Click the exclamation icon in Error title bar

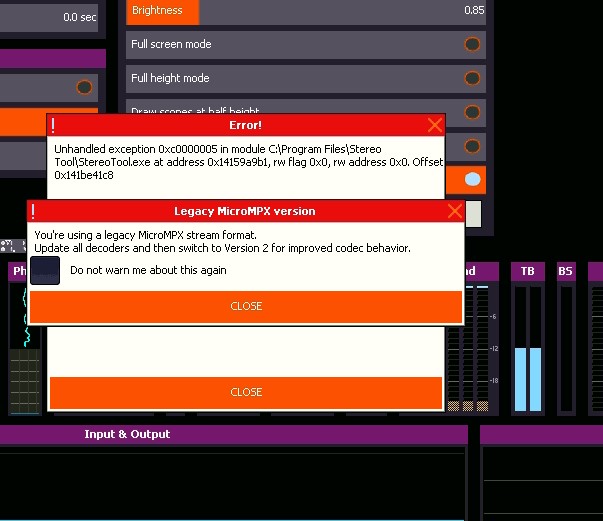(x=53, y=125)
